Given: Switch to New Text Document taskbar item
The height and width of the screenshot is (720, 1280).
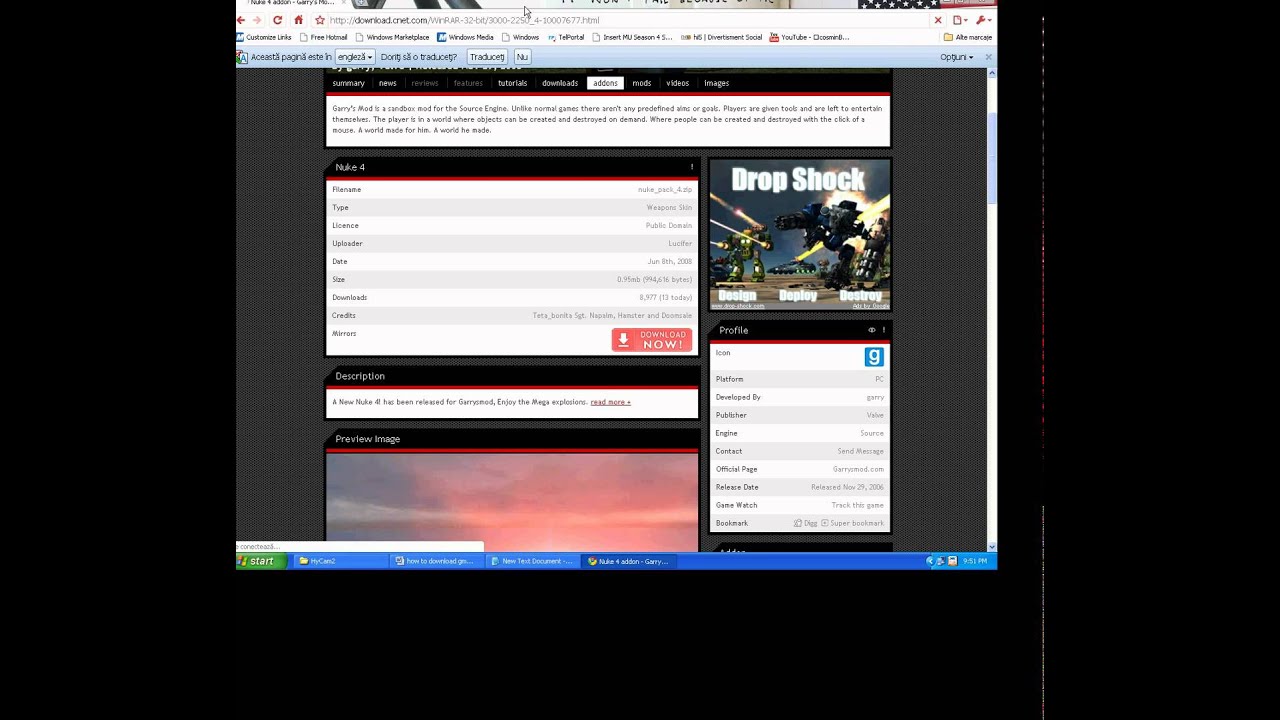Looking at the screenshot, I should 532,561.
